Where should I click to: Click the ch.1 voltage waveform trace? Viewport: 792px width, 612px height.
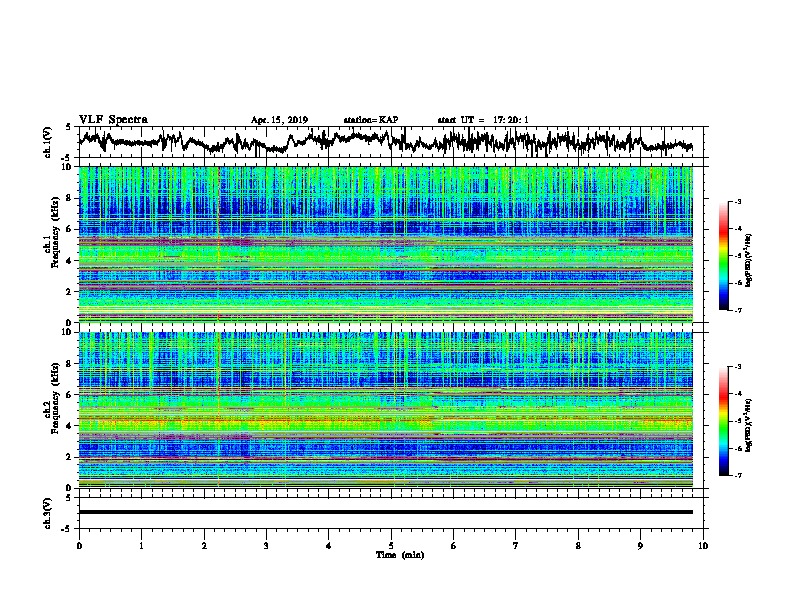pos(385,141)
